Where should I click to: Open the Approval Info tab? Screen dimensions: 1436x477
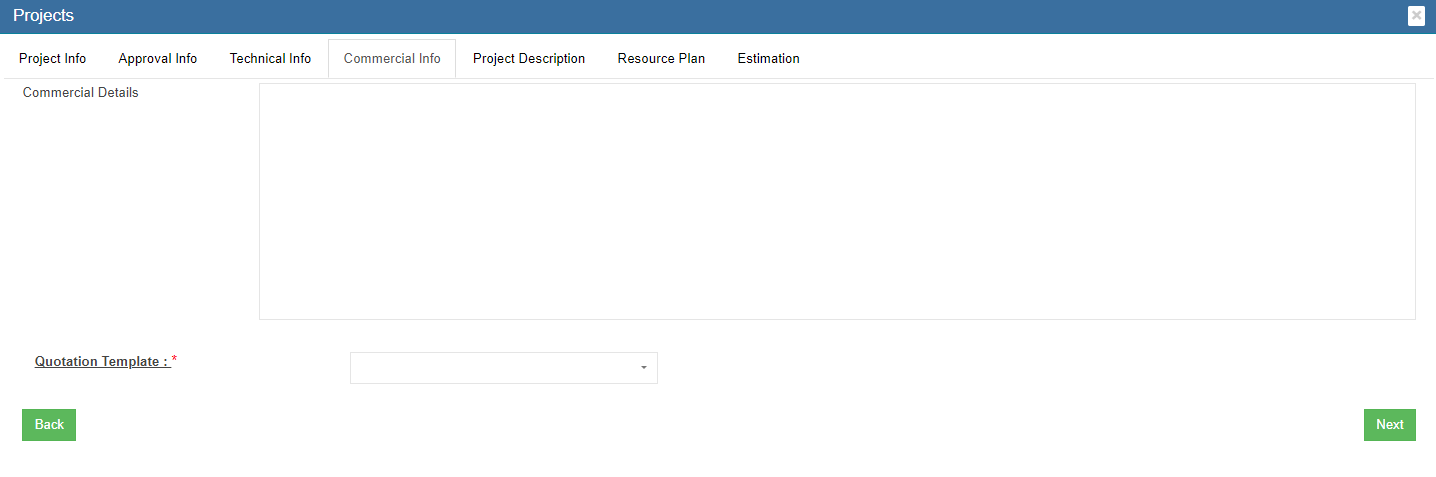[158, 59]
